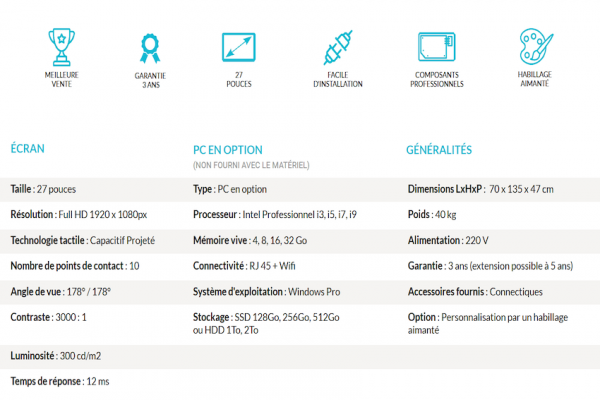Screen dimensions: 600x400
Task: Click the palette Habillage Aimanté icon
Action: (x=536, y=46)
